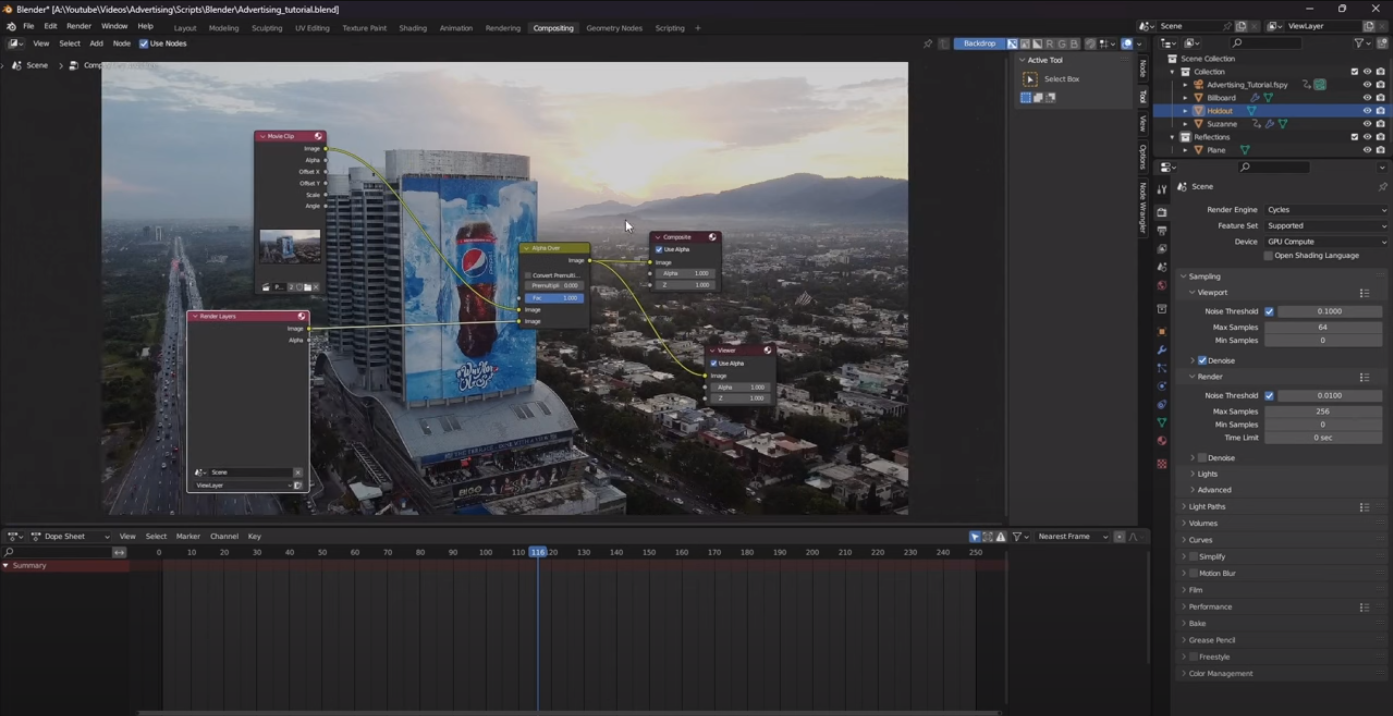The width and height of the screenshot is (1393, 716).
Task: Open the Modifier wrench properties tab
Action: [1162, 350]
